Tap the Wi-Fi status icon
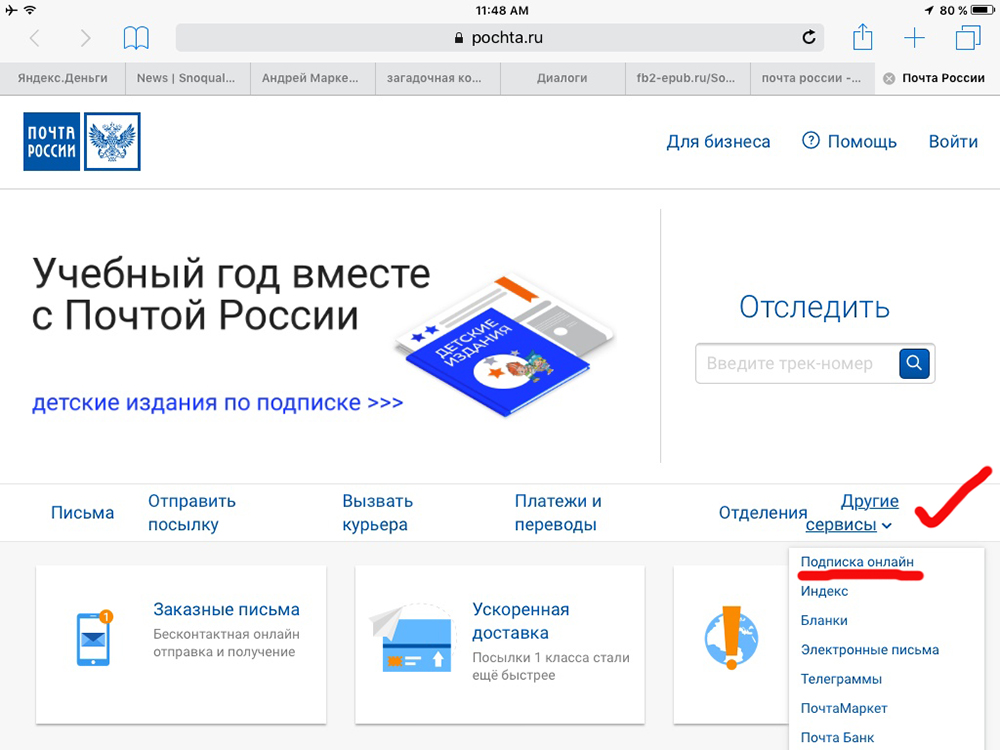 30,10
